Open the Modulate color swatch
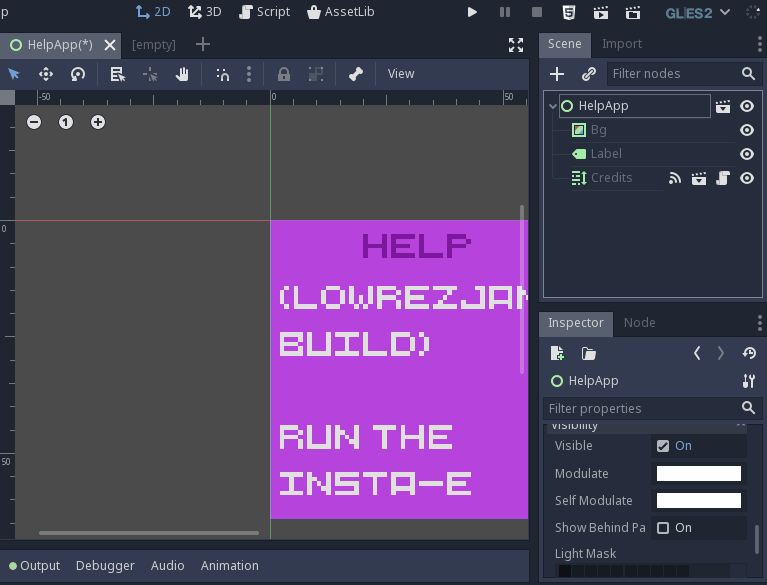Image resolution: width=767 pixels, height=585 pixels. coord(699,473)
